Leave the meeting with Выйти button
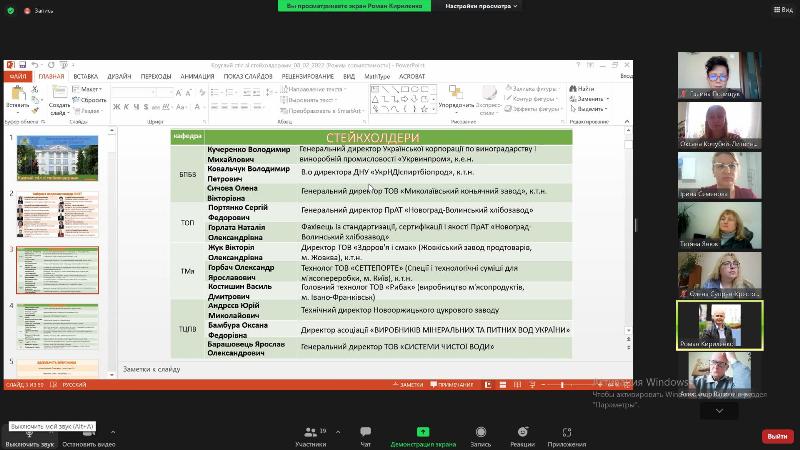This screenshot has width=800, height=450. pos(777,436)
